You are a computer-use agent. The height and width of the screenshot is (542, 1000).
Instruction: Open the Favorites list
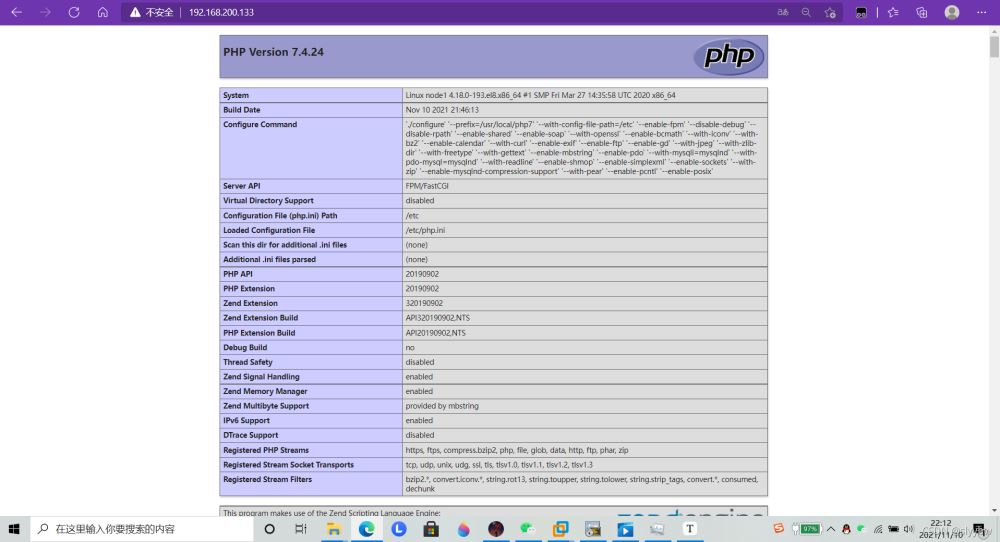pyautogui.click(x=893, y=12)
